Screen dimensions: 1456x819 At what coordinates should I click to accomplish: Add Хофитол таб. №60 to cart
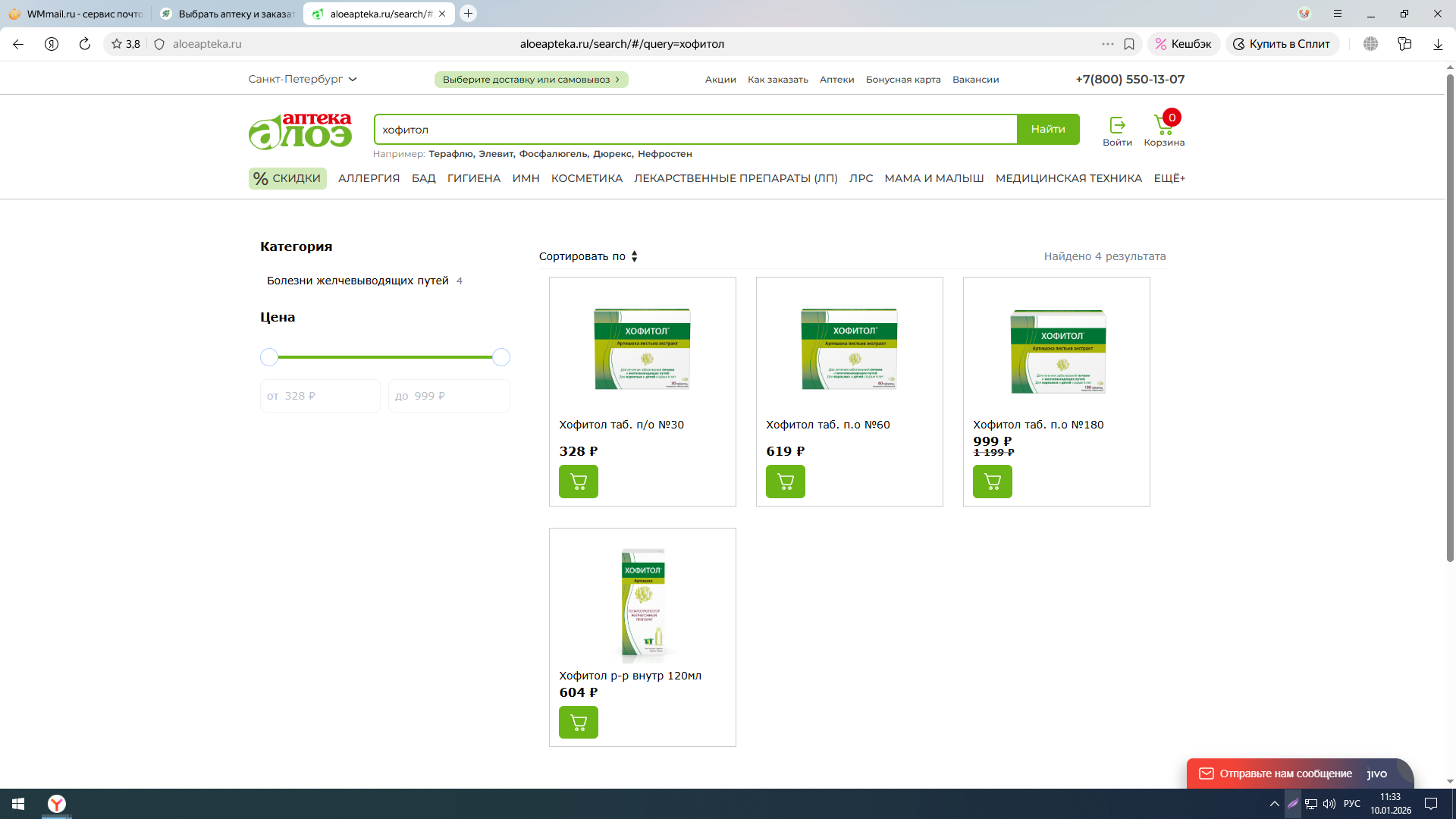point(785,482)
